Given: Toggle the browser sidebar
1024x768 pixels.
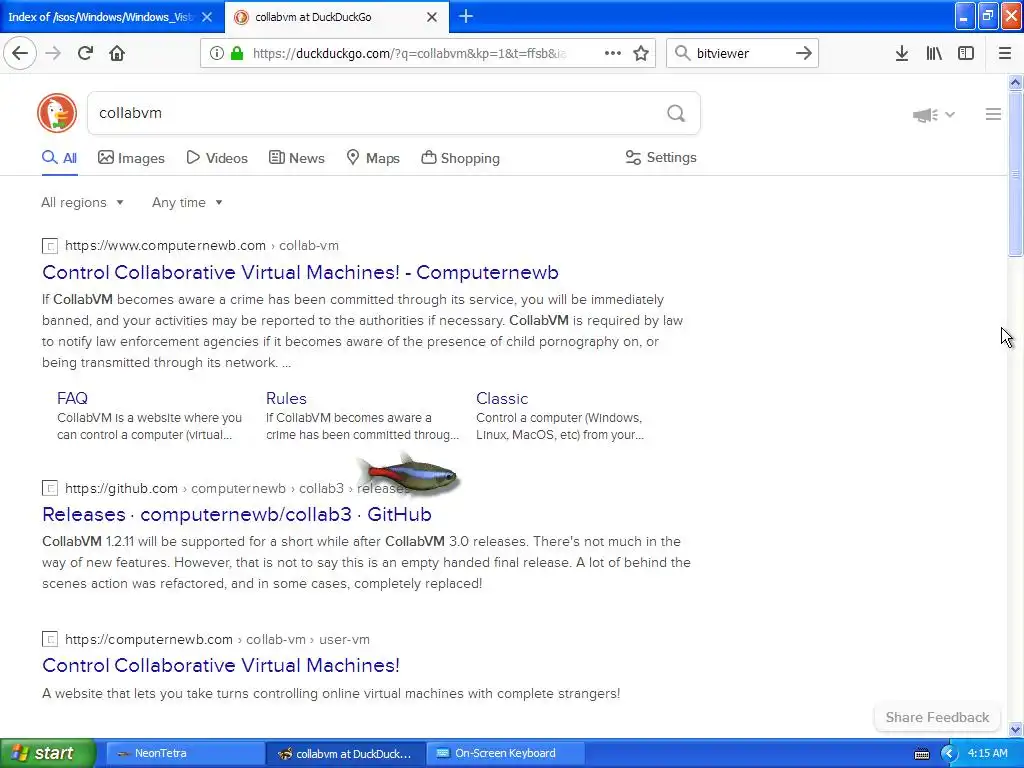Looking at the screenshot, I should tap(966, 53).
